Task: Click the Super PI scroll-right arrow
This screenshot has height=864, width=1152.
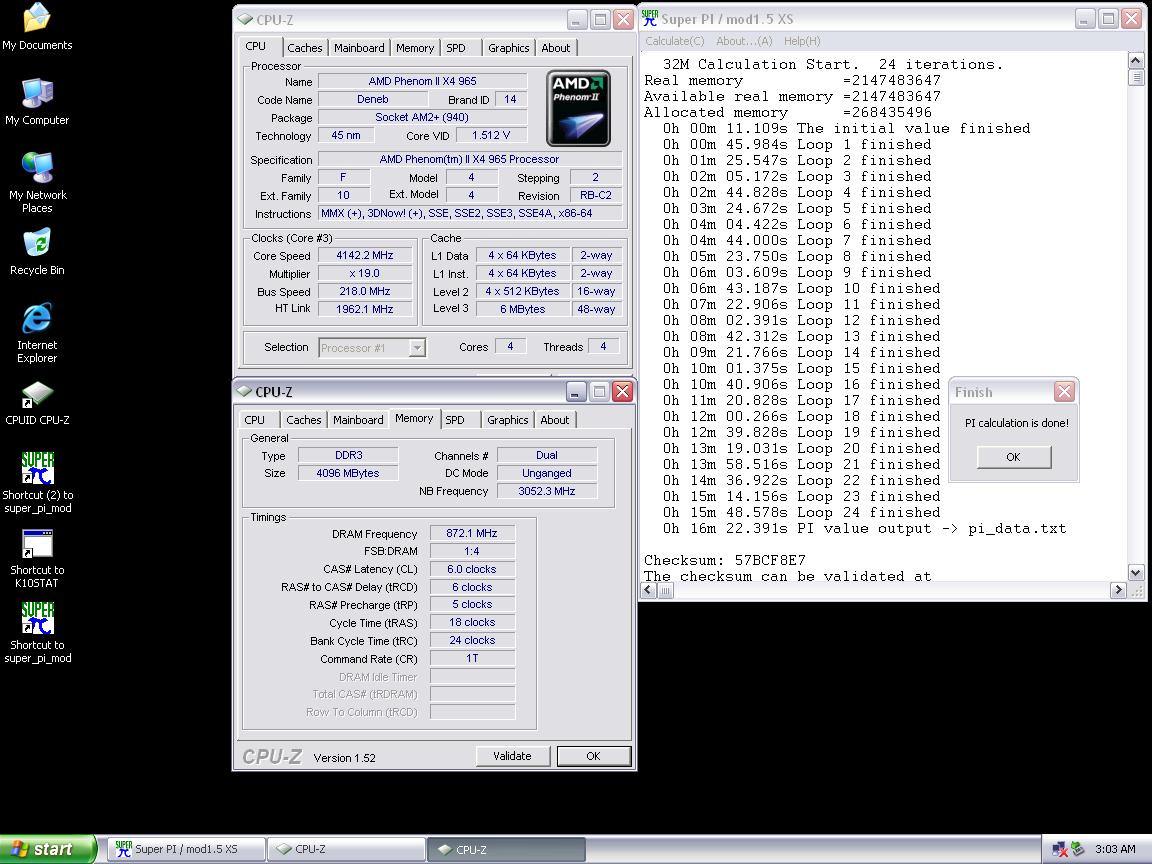Action: (x=1118, y=589)
